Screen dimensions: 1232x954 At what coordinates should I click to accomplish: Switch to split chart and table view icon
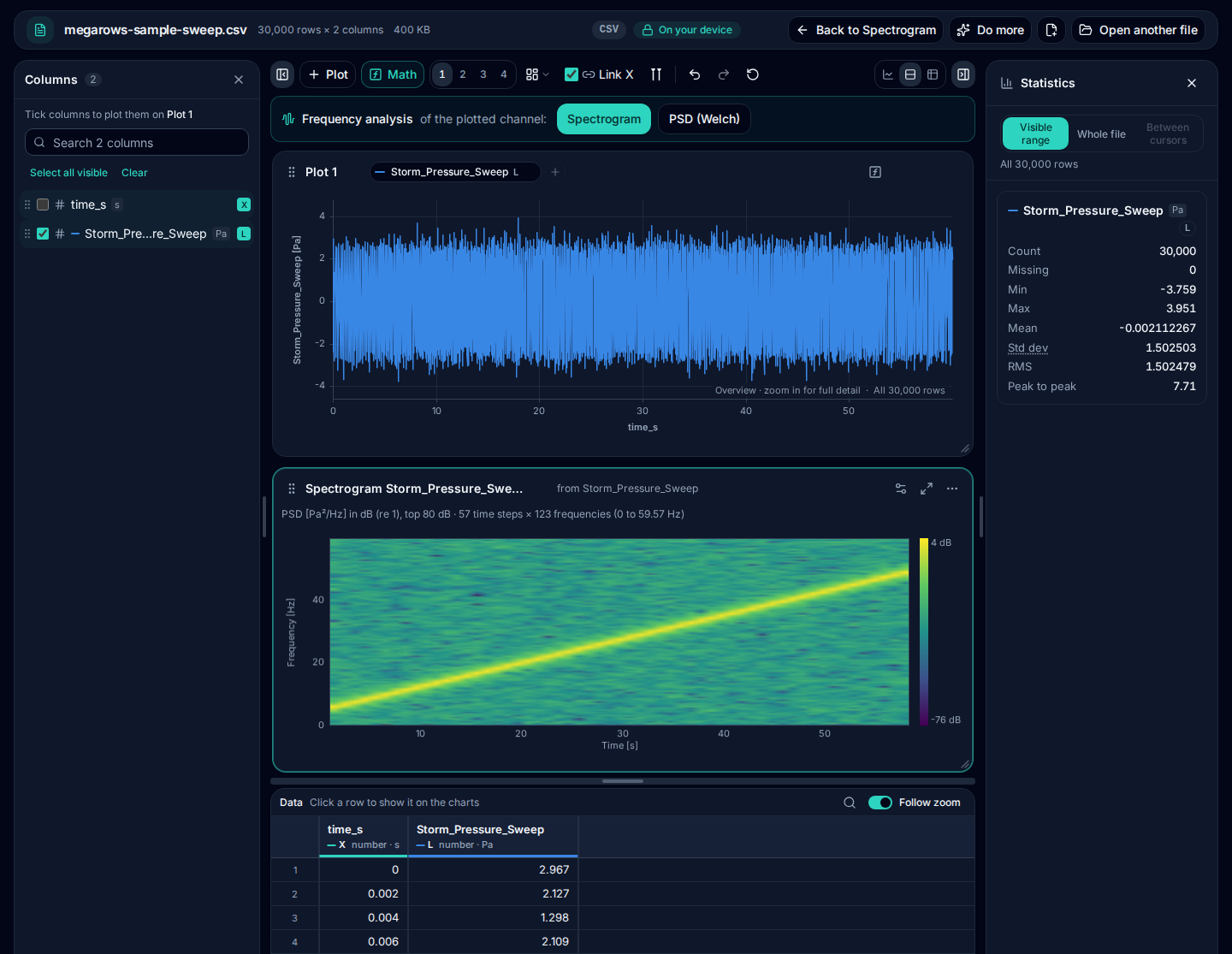point(910,74)
